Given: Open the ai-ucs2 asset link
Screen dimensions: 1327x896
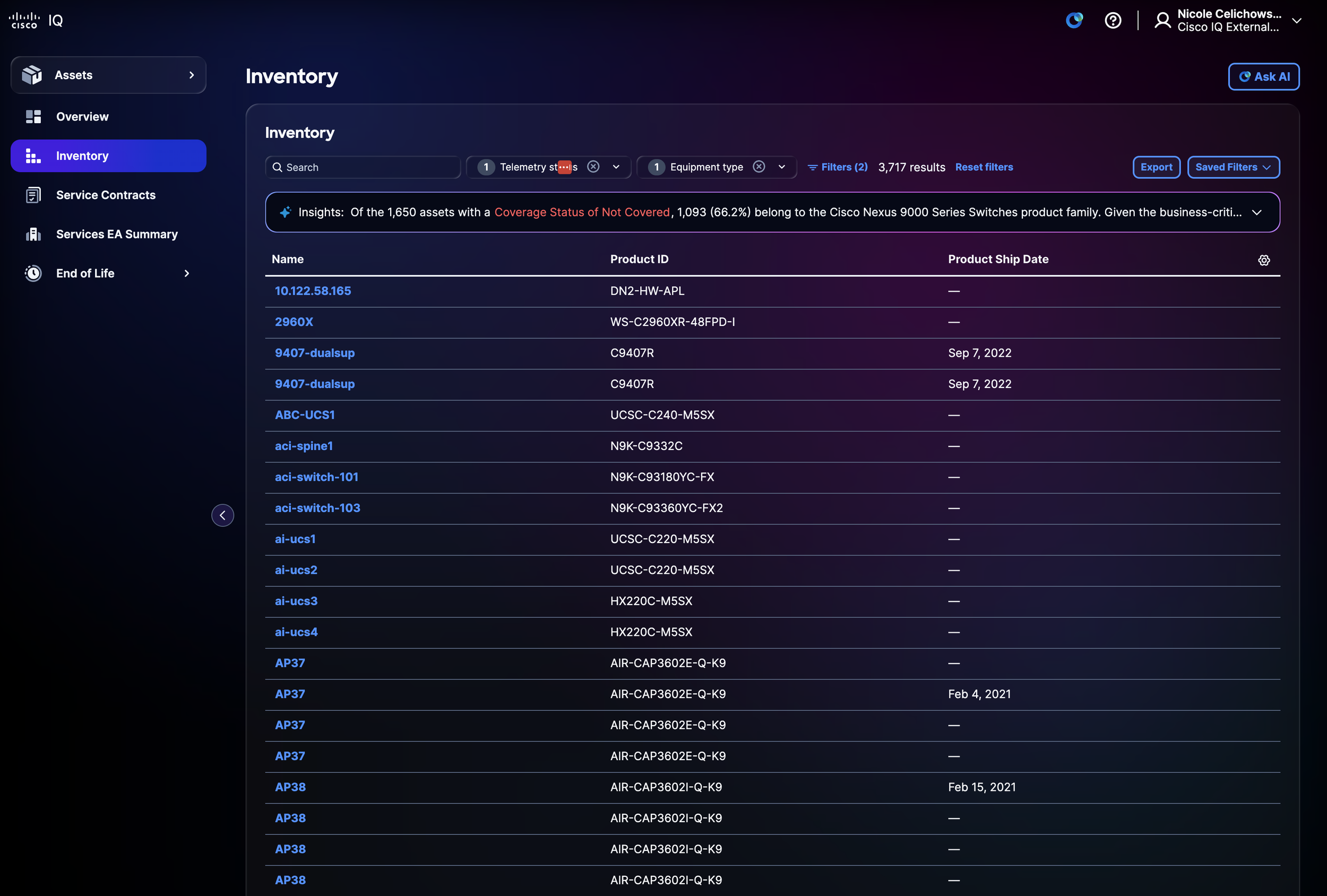Looking at the screenshot, I should coord(296,570).
